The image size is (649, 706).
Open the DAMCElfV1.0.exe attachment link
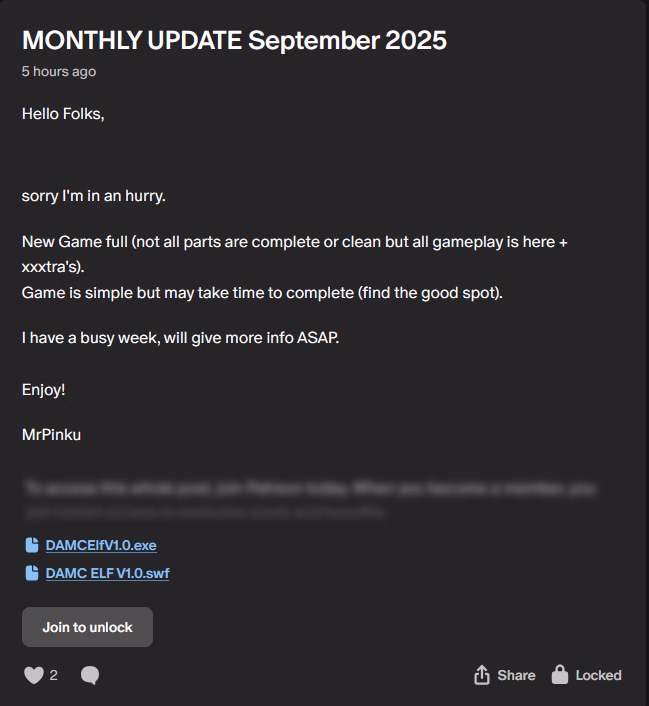coord(101,545)
